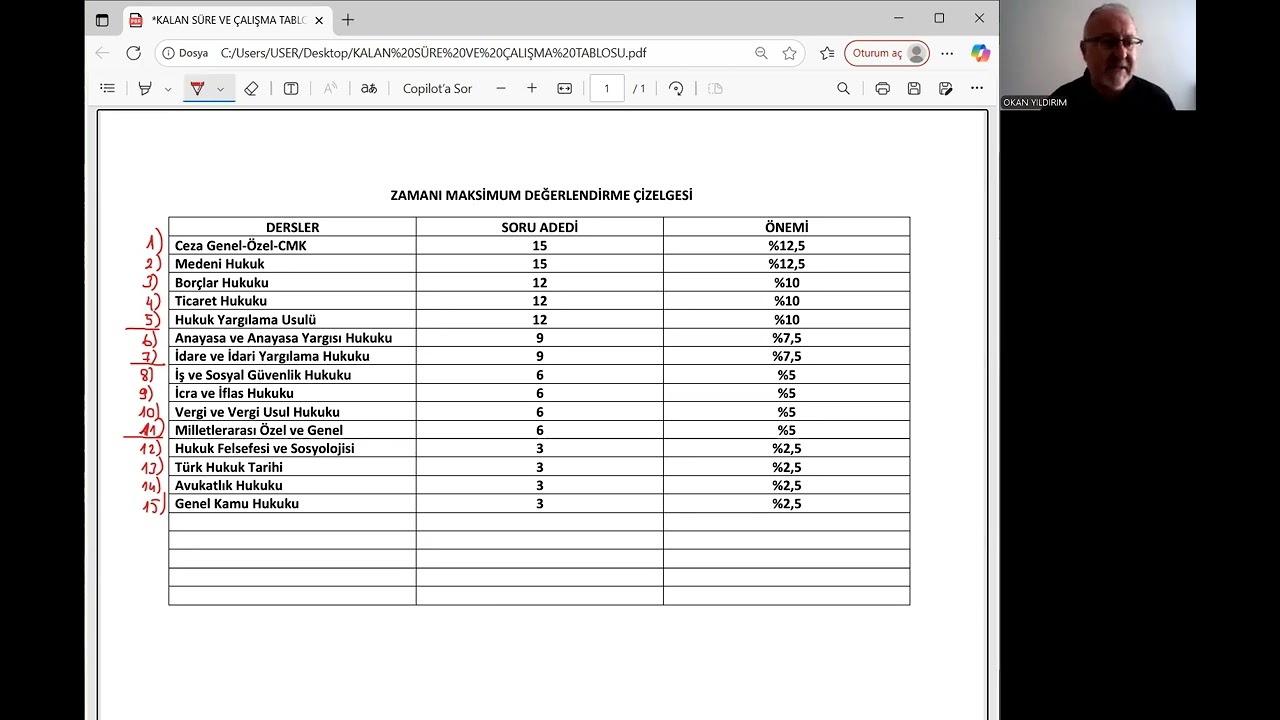Click the Borçlar Hukuku cell
The width and height of the screenshot is (1280, 720).
292,283
